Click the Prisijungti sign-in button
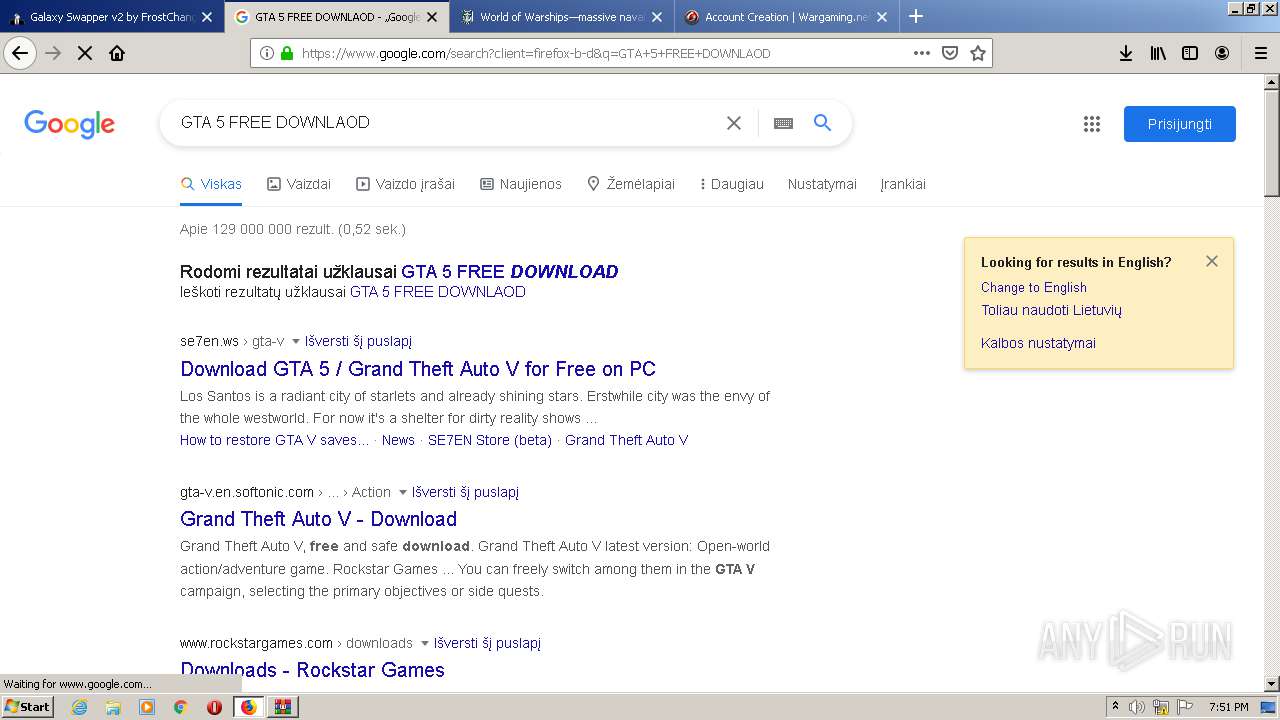Image resolution: width=1280 pixels, height=720 pixels. point(1180,124)
